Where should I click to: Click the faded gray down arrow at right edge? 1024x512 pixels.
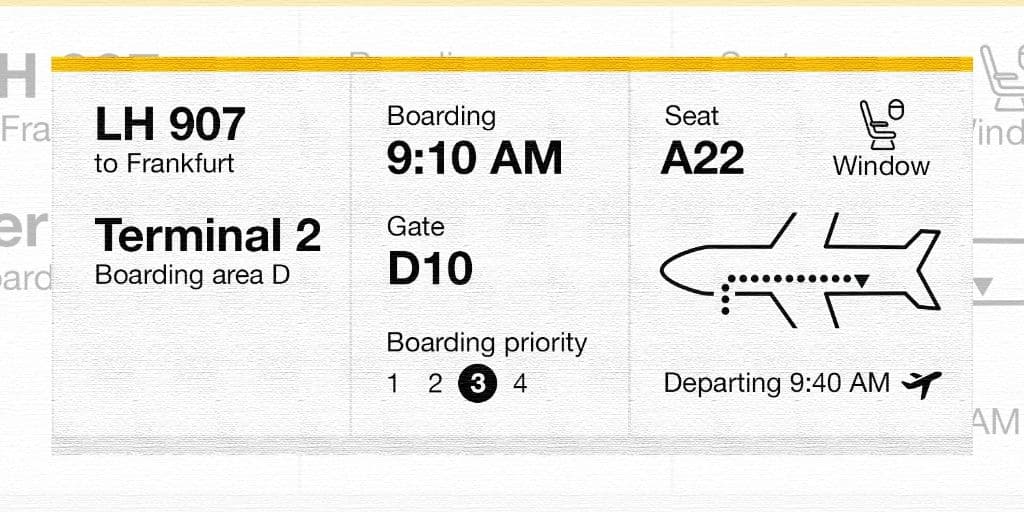(983, 288)
